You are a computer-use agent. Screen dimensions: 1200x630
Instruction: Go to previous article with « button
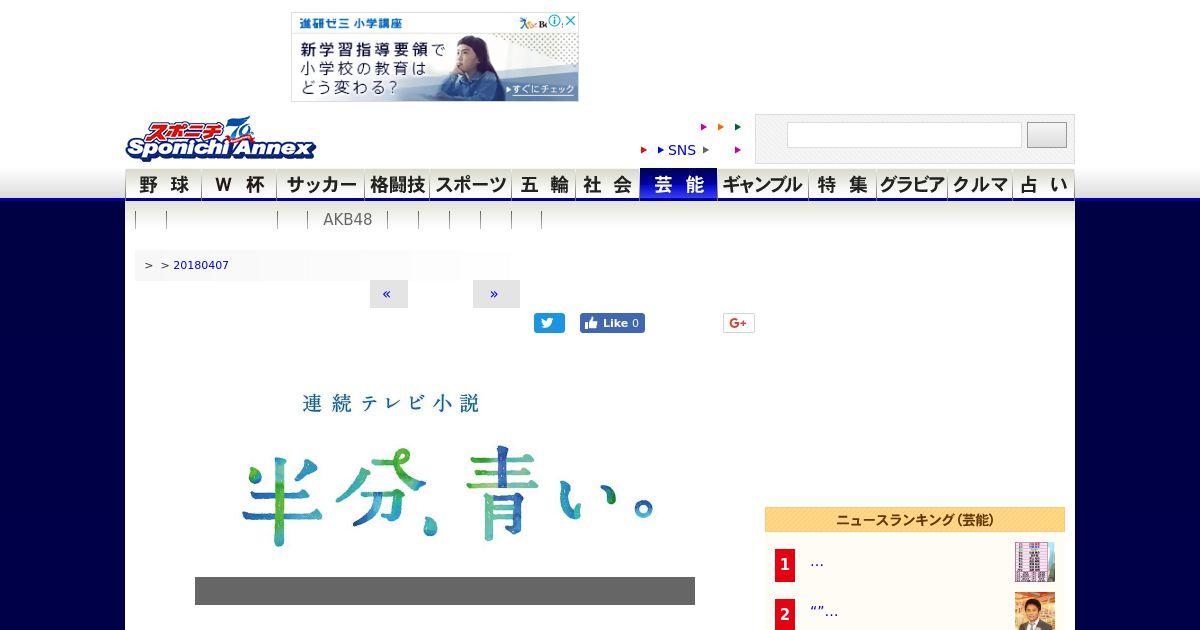point(388,294)
